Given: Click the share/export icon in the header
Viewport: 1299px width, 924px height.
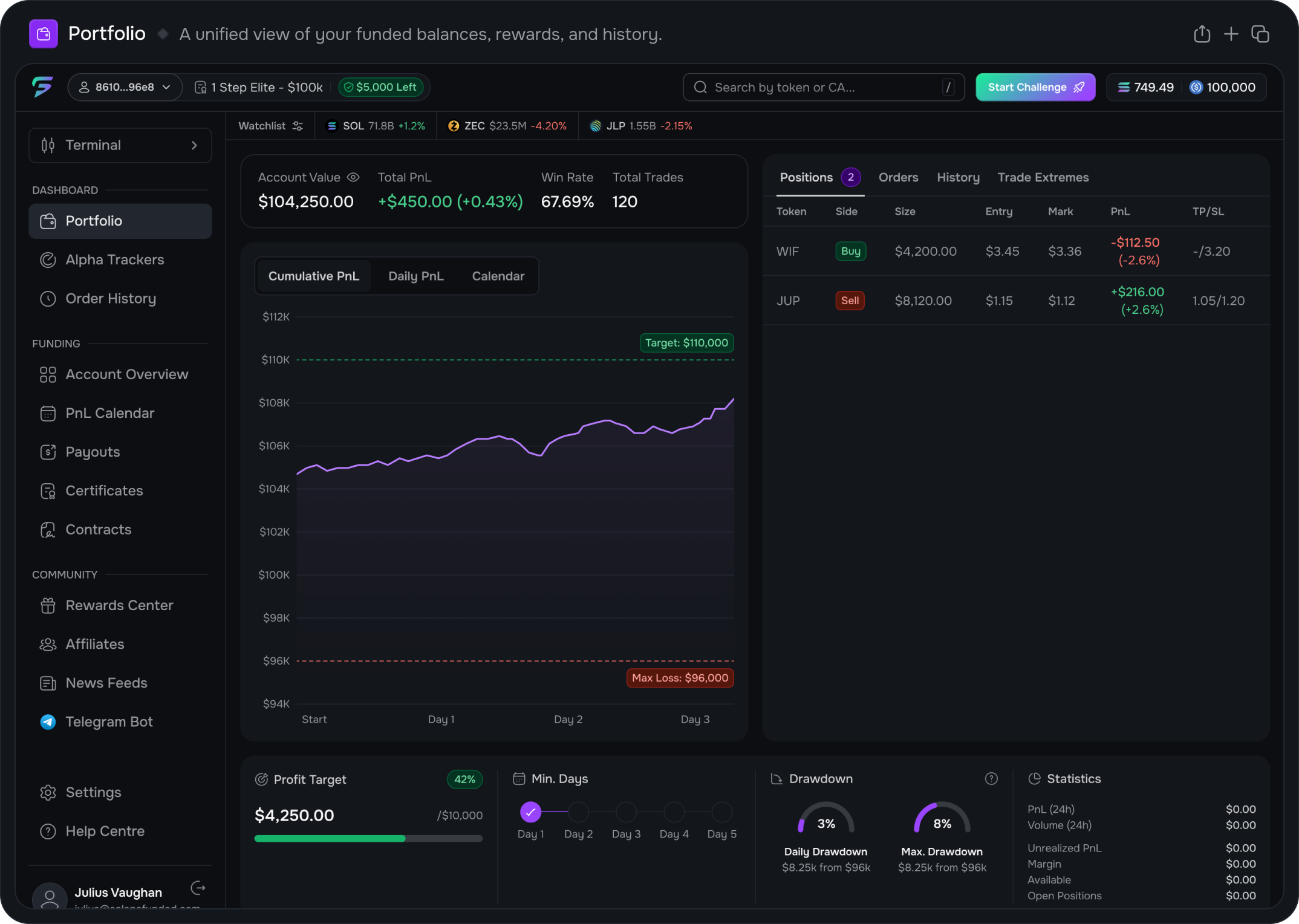Looking at the screenshot, I should (x=1202, y=34).
